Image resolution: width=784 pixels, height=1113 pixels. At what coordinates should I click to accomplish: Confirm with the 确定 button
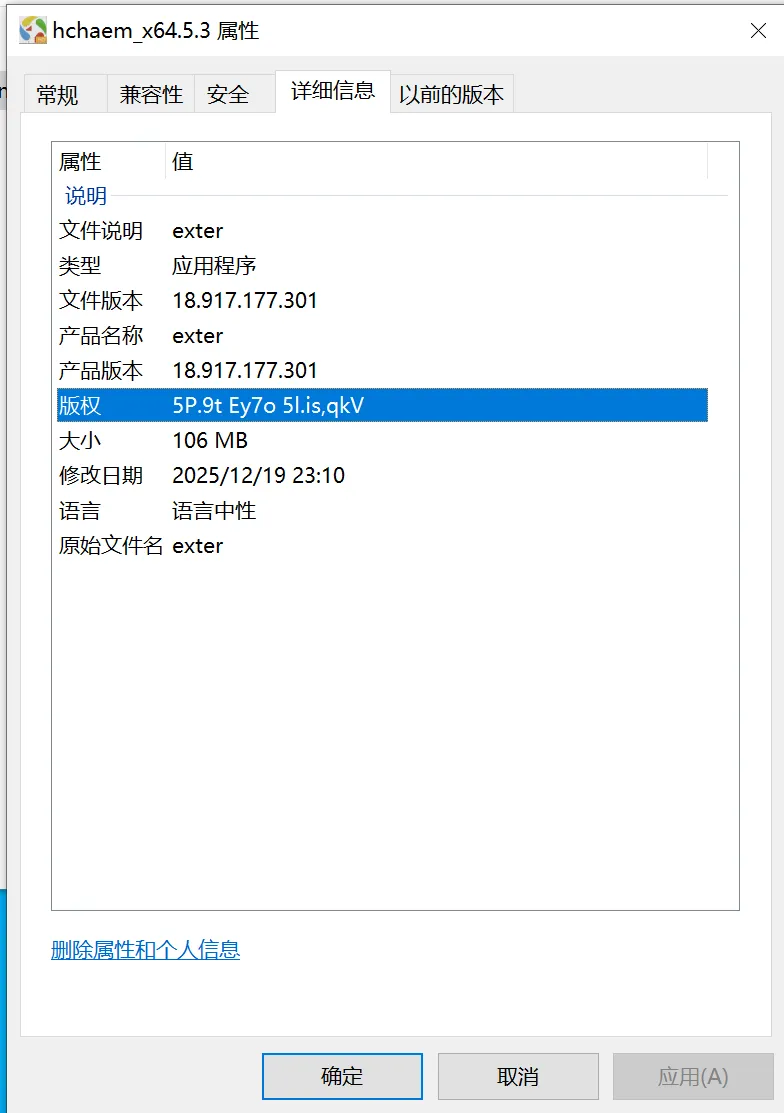(342, 1077)
